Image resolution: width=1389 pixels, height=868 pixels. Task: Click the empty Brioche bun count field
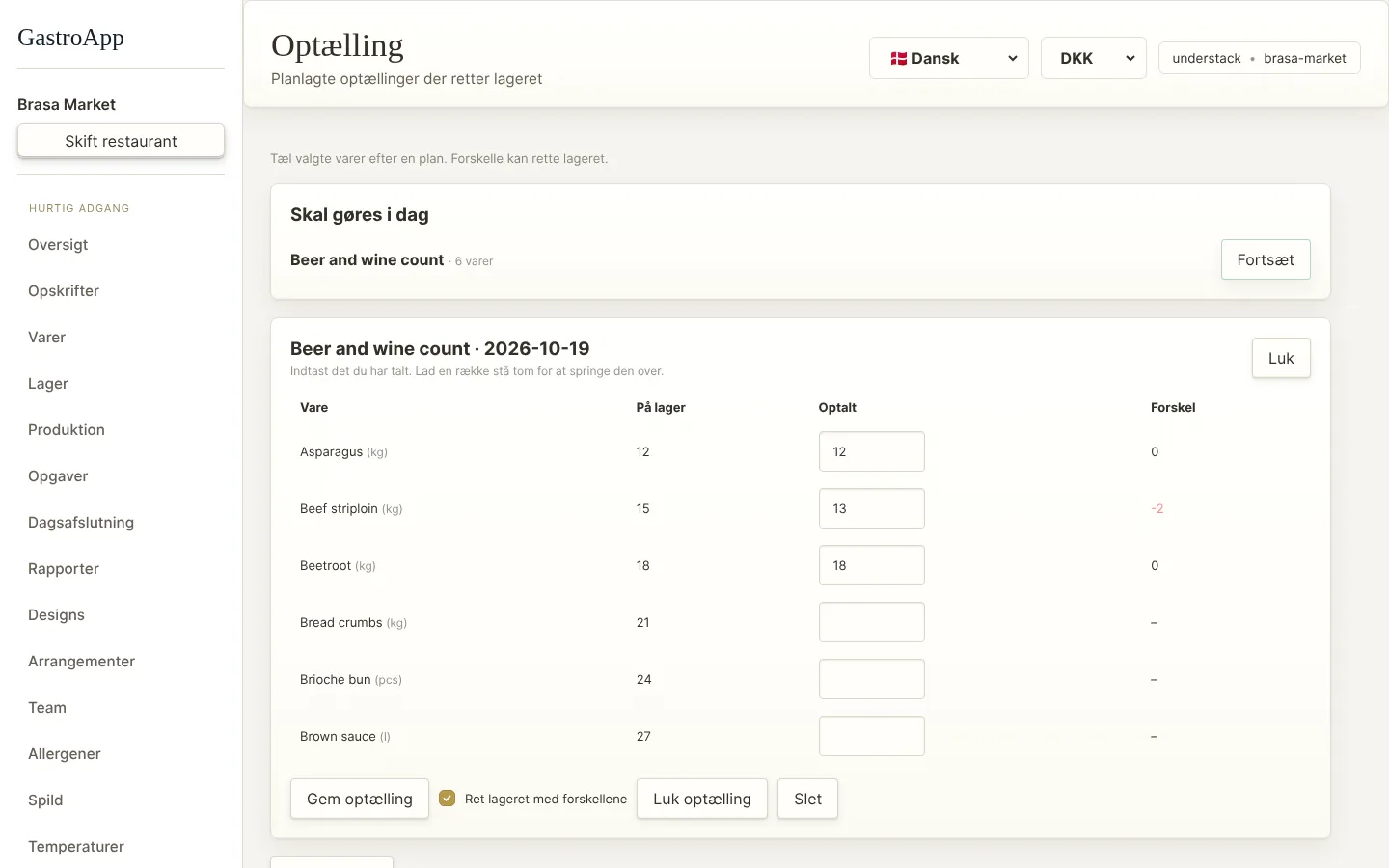[872, 679]
